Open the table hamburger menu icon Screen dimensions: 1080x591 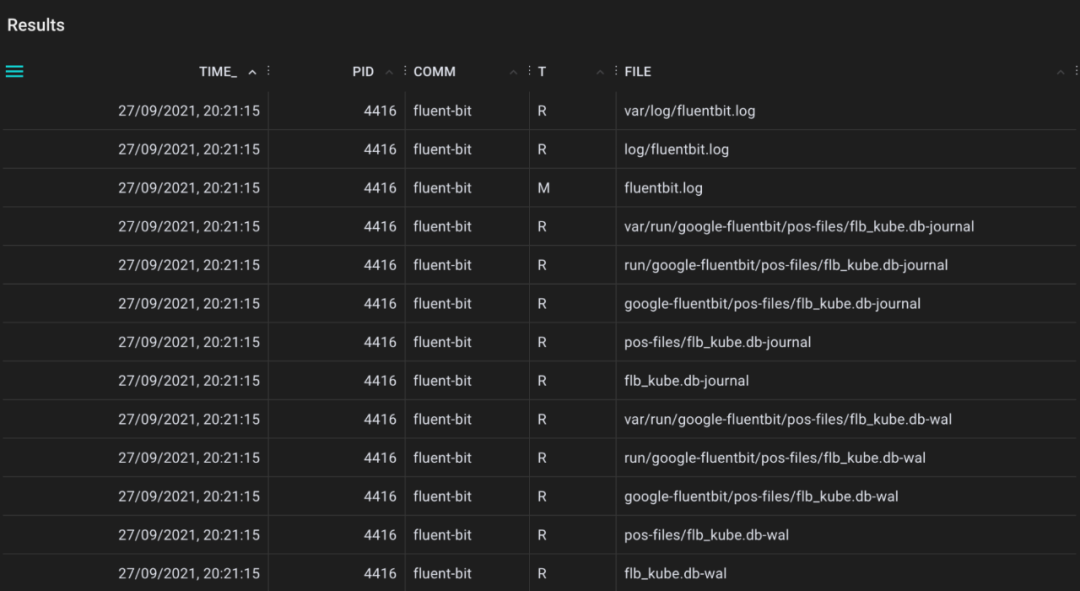pyautogui.click(x=14, y=72)
